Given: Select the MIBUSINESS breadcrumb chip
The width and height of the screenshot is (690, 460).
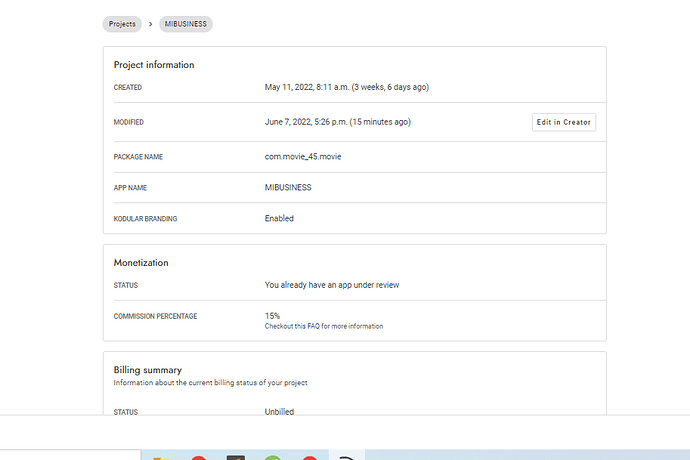Looking at the screenshot, I should pos(186,24).
